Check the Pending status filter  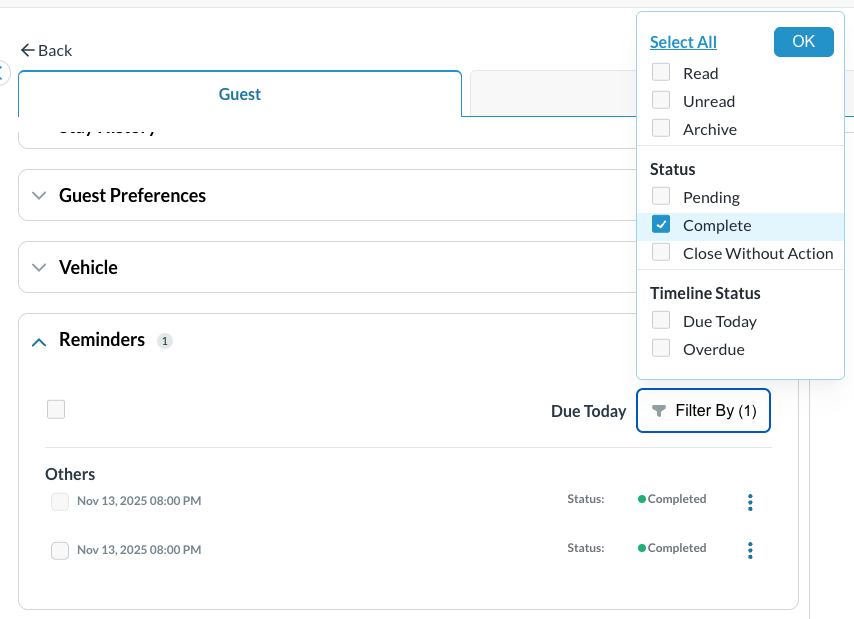click(660, 196)
